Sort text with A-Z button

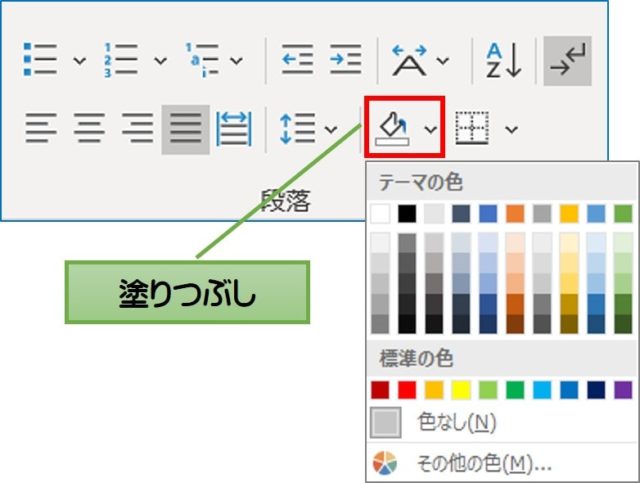(504, 60)
